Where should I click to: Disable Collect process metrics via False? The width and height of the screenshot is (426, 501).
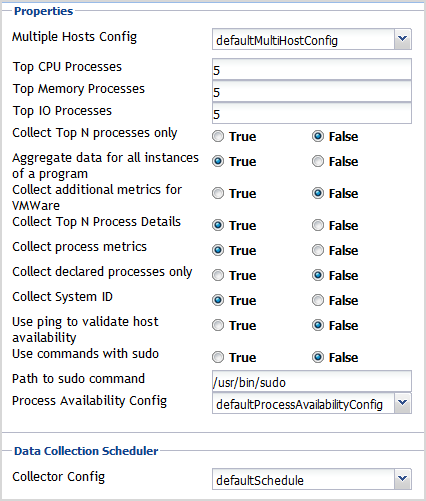tap(318, 250)
